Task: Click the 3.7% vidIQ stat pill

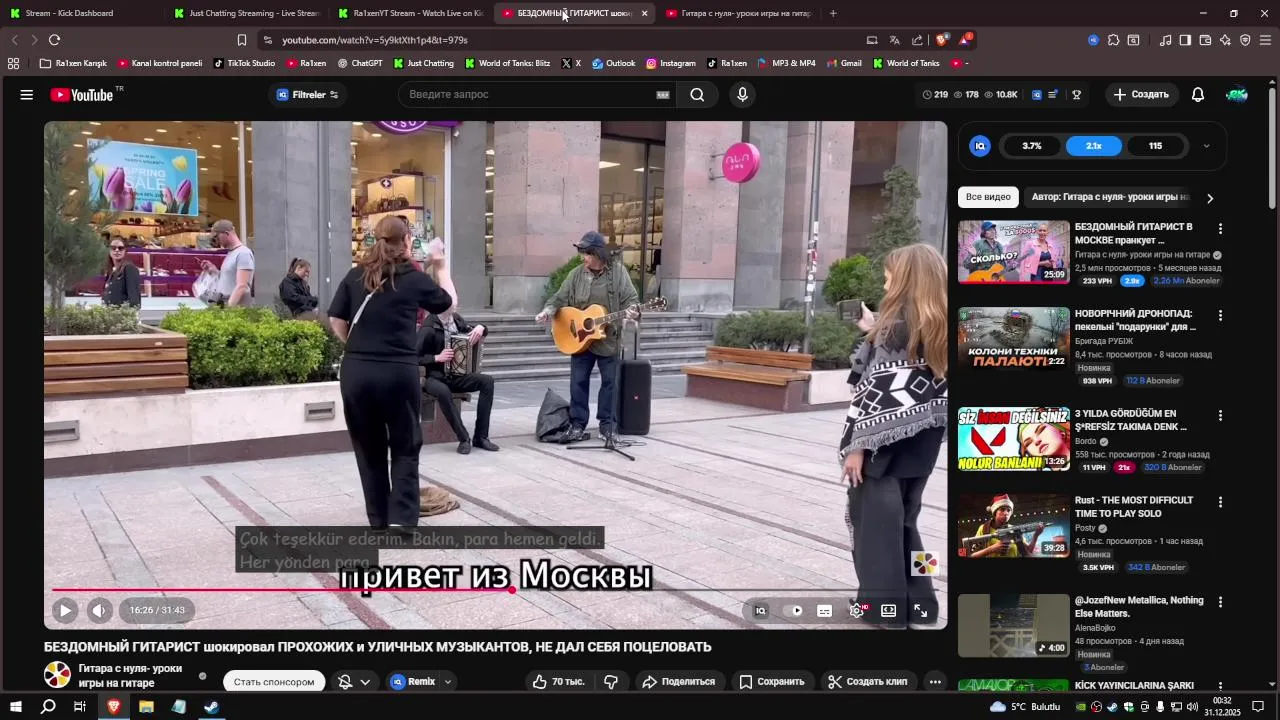Action: coord(1032,146)
